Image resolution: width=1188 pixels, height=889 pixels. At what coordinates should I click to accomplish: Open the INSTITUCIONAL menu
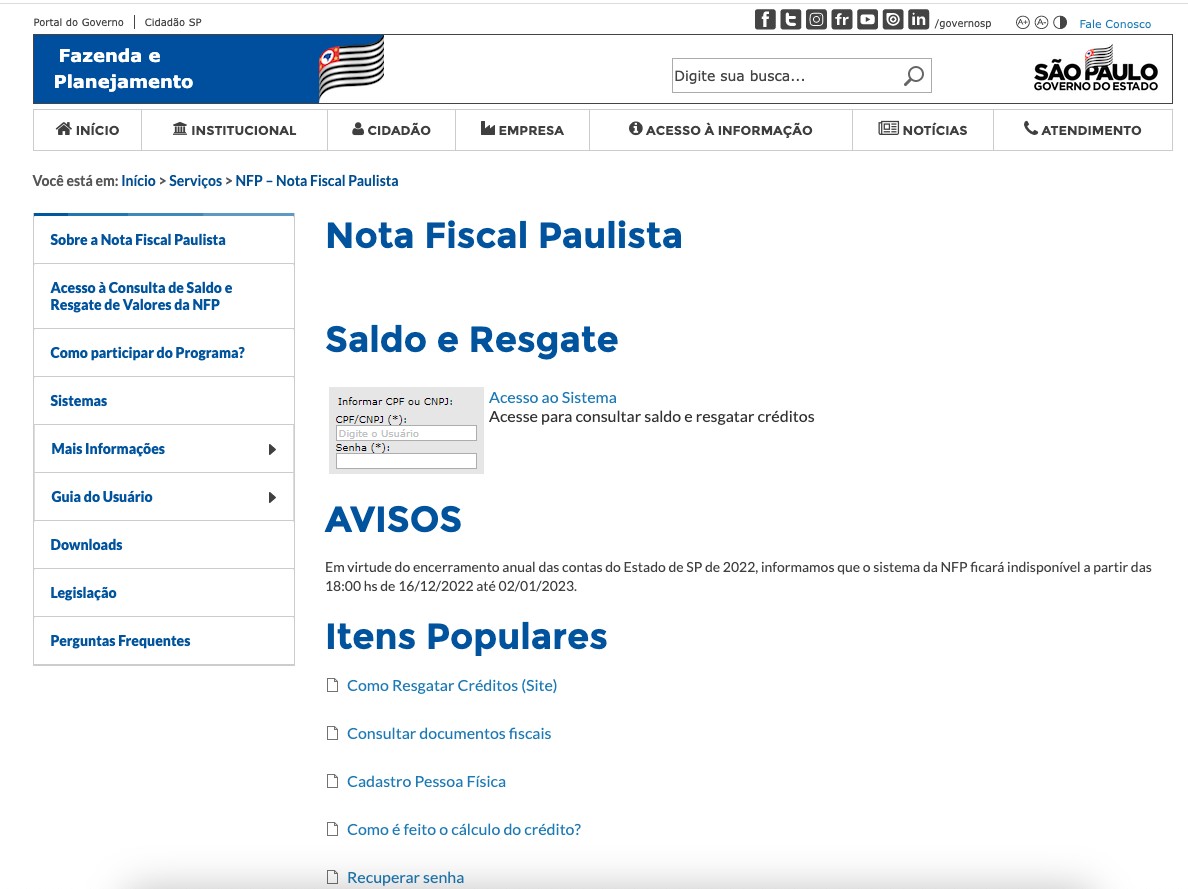[234, 130]
